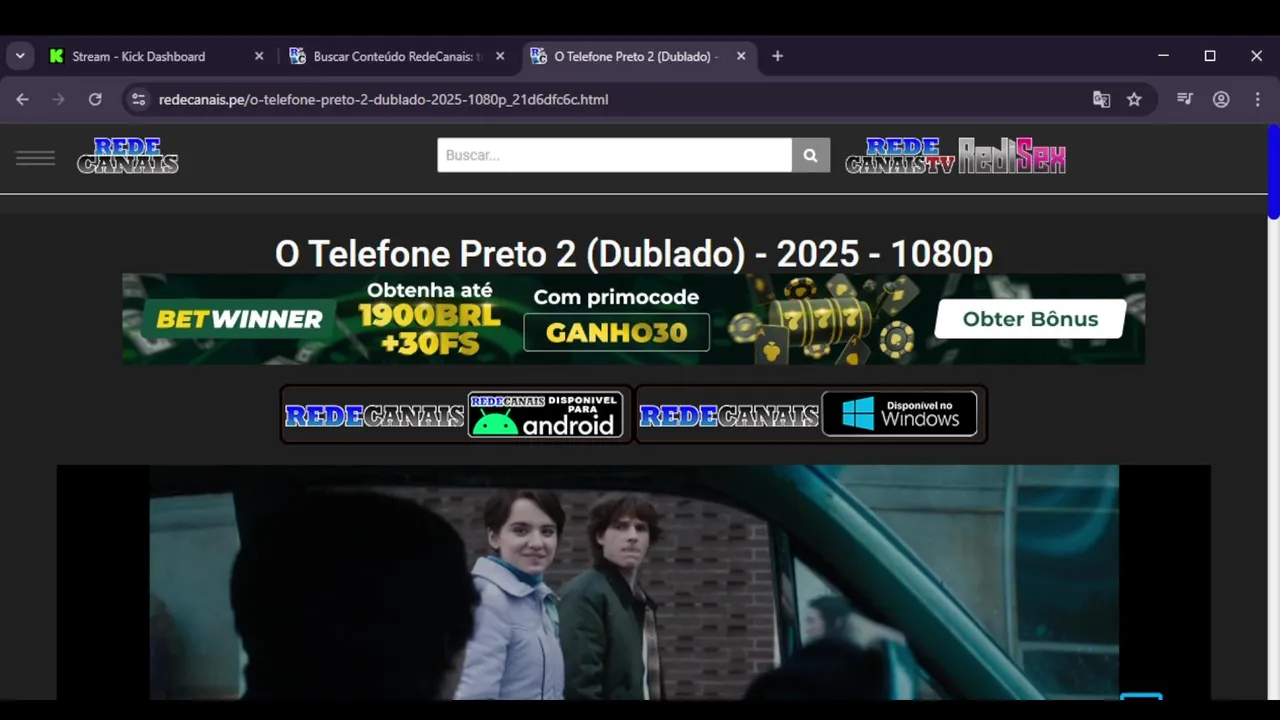Click the Obter Bônus button

(x=1030, y=319)
